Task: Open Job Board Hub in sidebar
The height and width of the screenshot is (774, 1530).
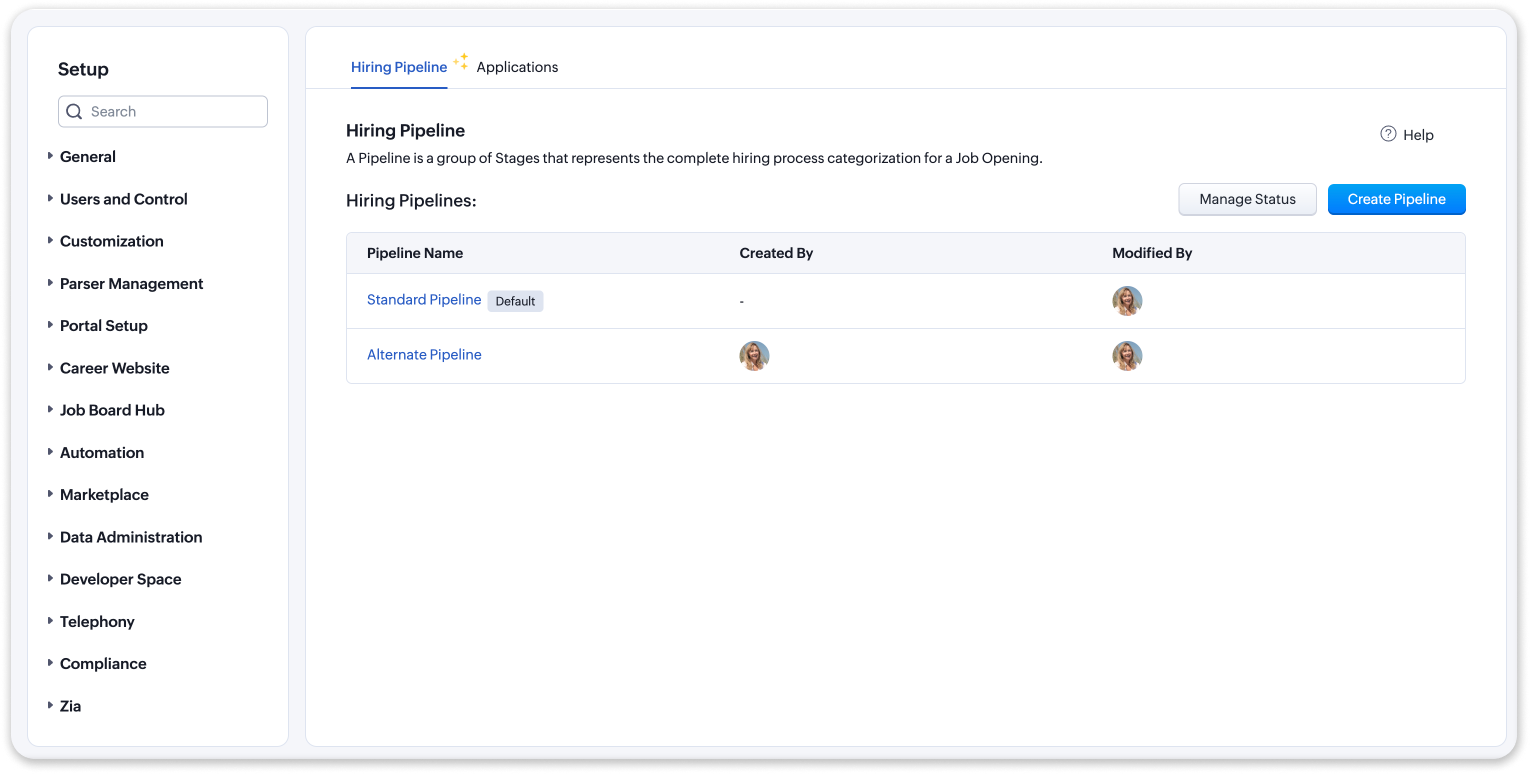Action: tap(112, 410)
